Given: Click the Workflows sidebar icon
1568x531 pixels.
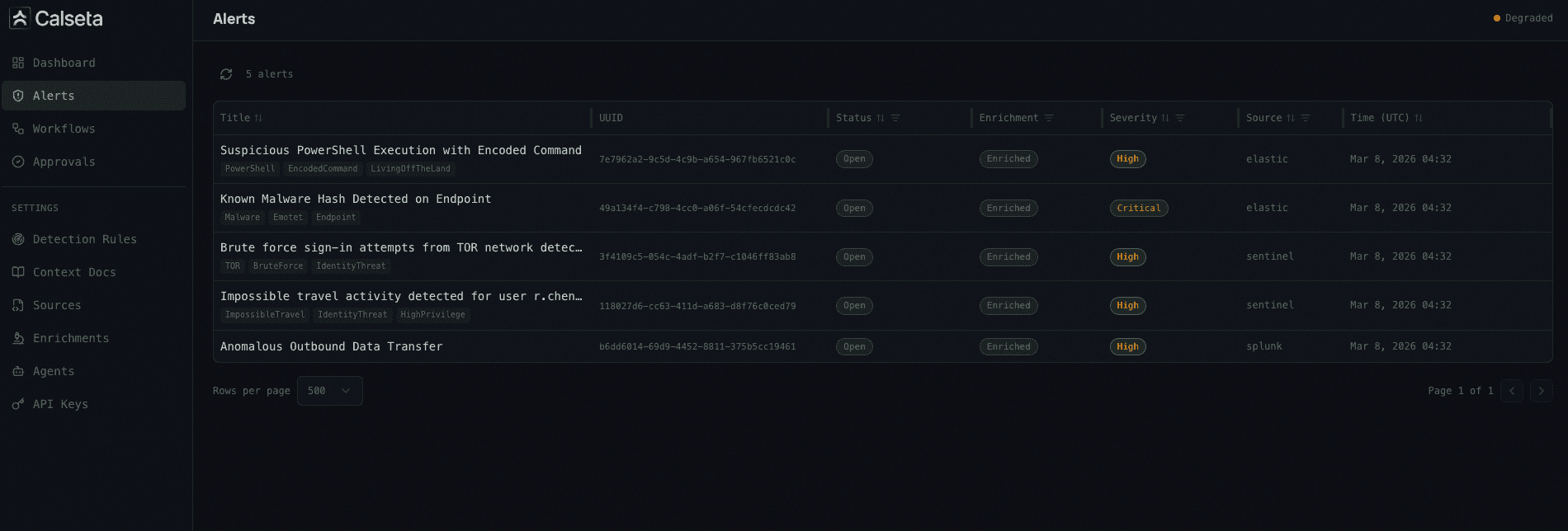Looking at the screenshot, I should [17, 129].
